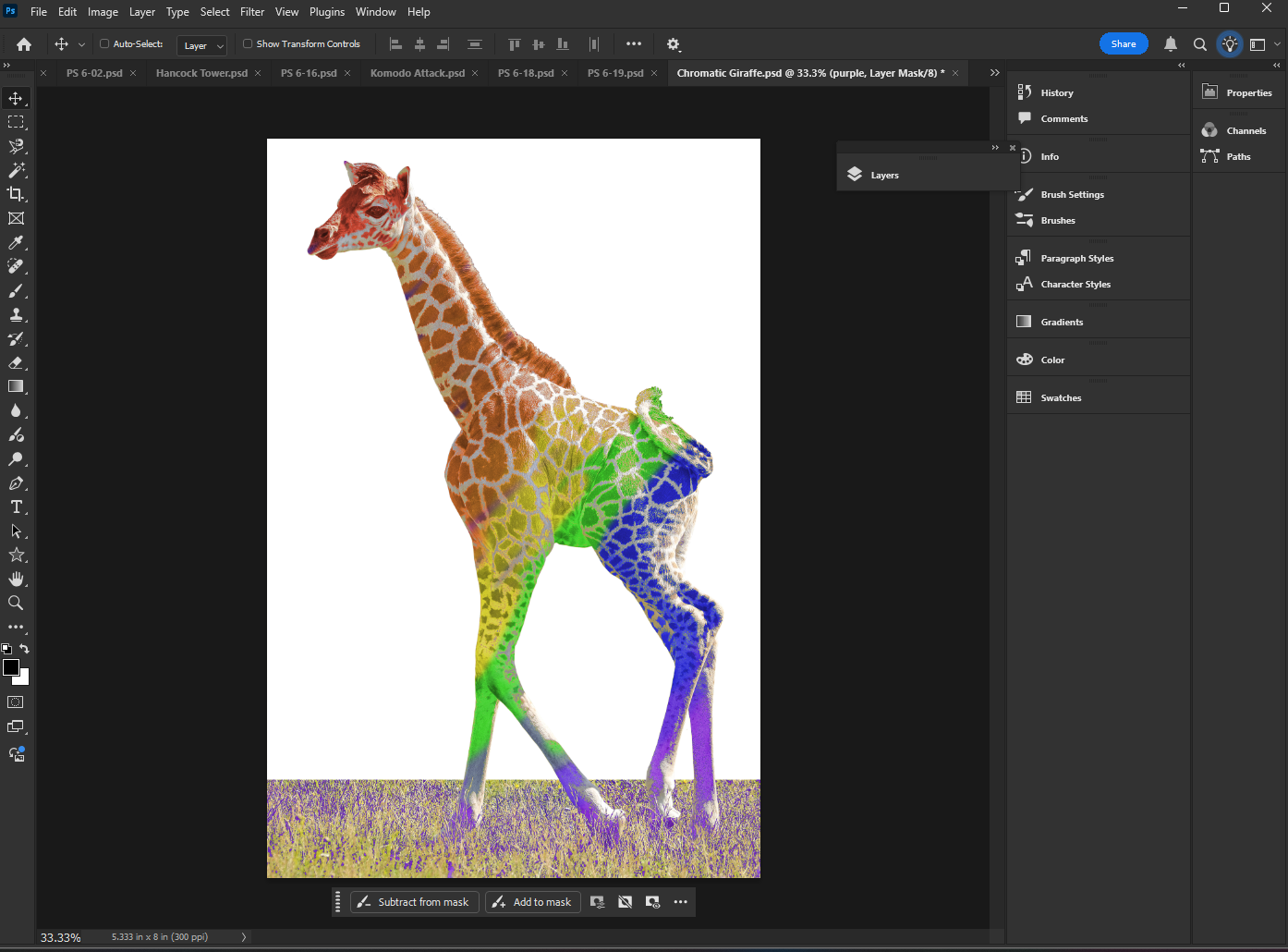The height and width of the screenshot is (952, 1288).
Task: Select the Brush tool
Action: tap(15, 290)
